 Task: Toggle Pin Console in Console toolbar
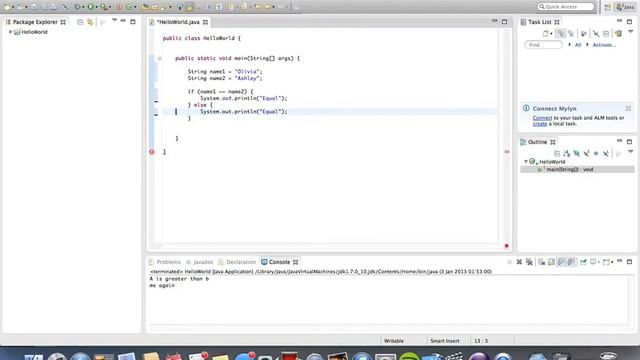(583, 262)
